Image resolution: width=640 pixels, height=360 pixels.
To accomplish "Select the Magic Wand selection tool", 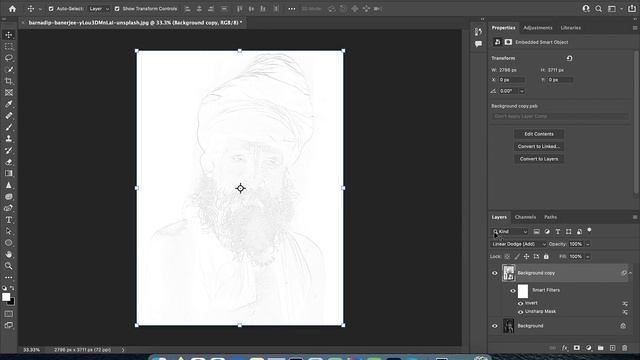I will click(9, 69).
